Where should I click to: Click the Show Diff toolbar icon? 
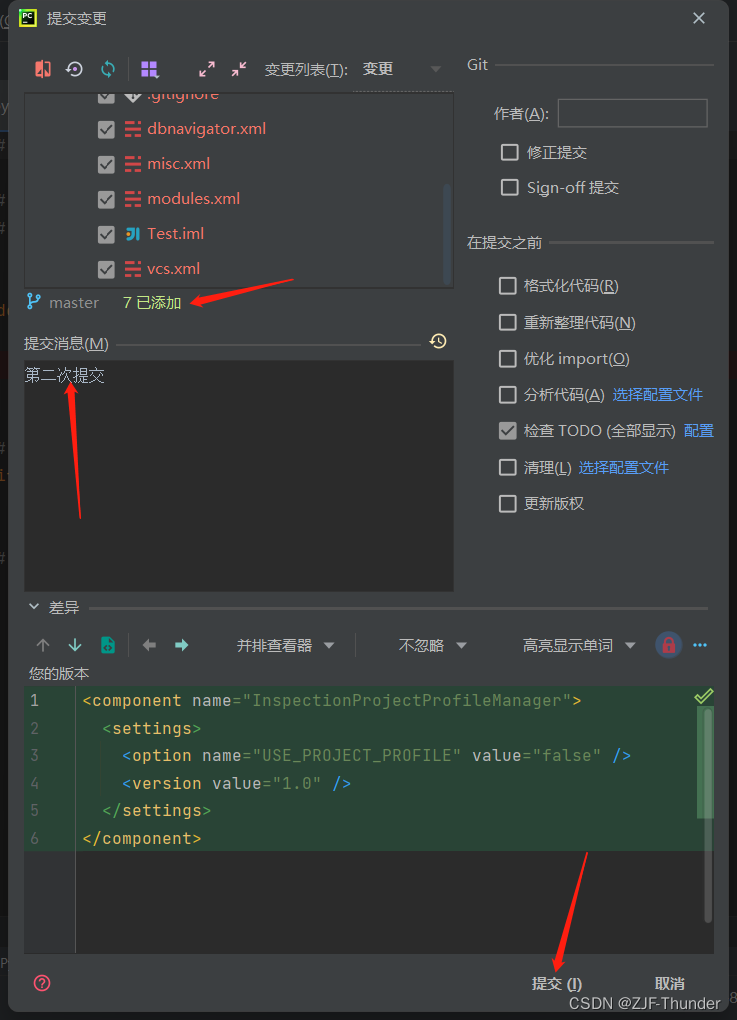43,69
